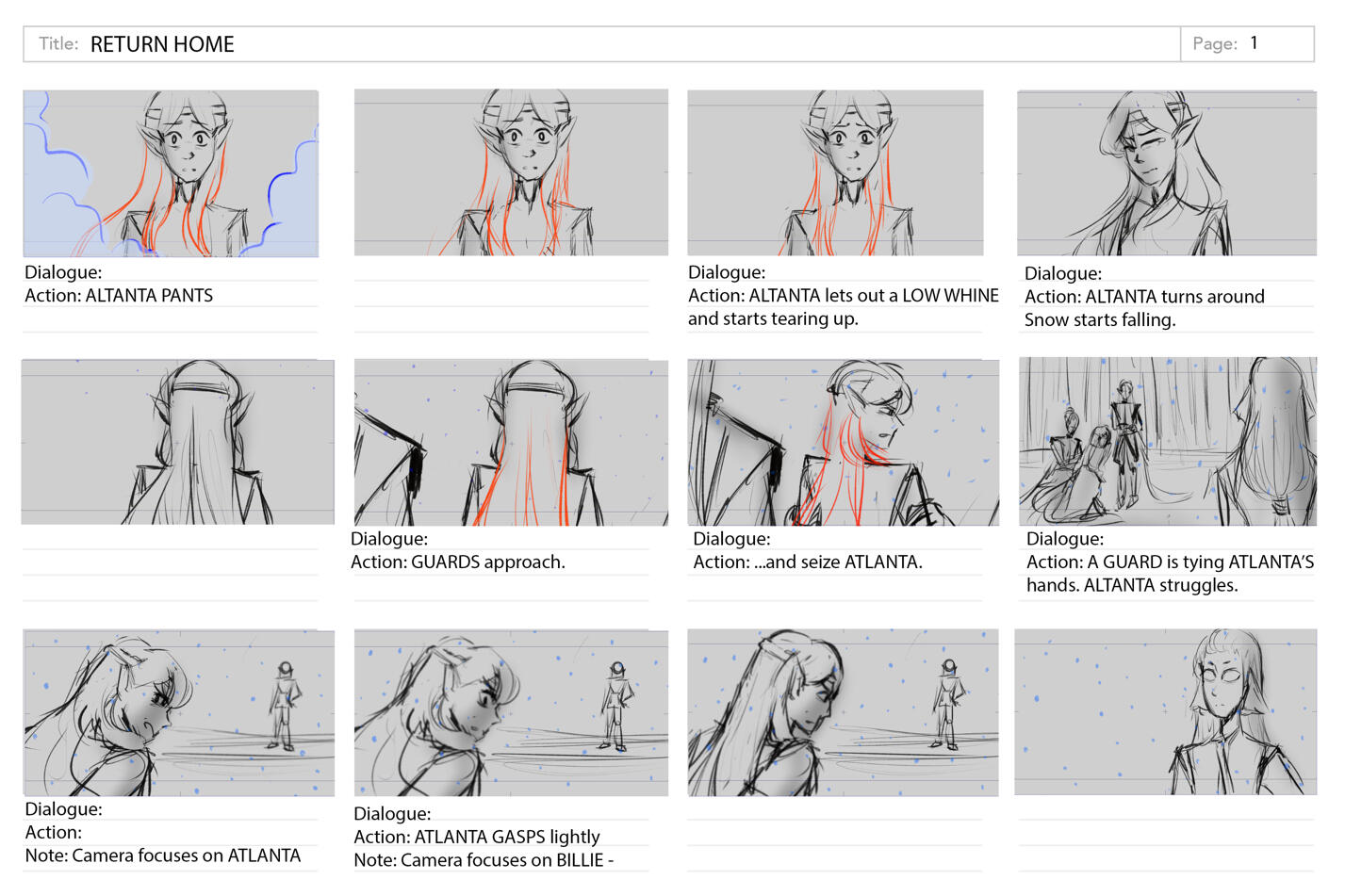1345x896 pixels.
Task: Click the 'ATLANTA GASPS lightly' action text
Action: click(x=477, y=837)
